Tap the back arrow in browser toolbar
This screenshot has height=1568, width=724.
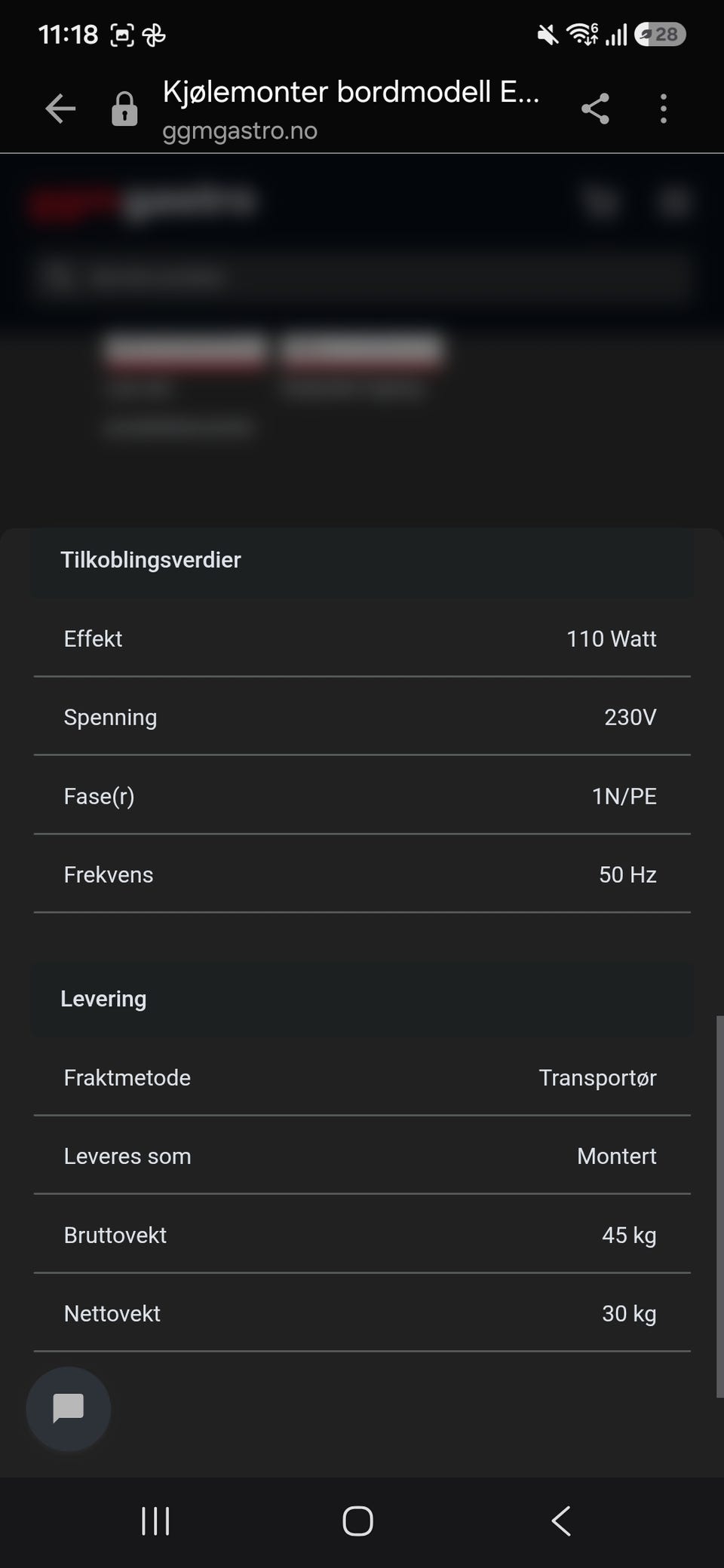click(60, 109)
